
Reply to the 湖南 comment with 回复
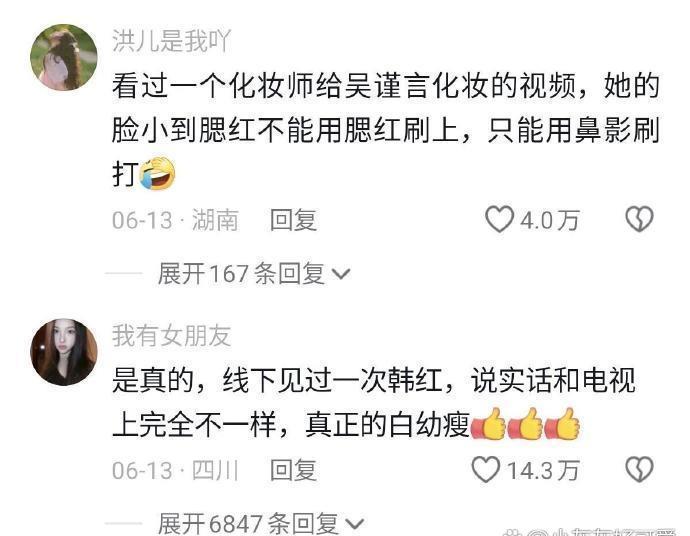click(294, 220)
